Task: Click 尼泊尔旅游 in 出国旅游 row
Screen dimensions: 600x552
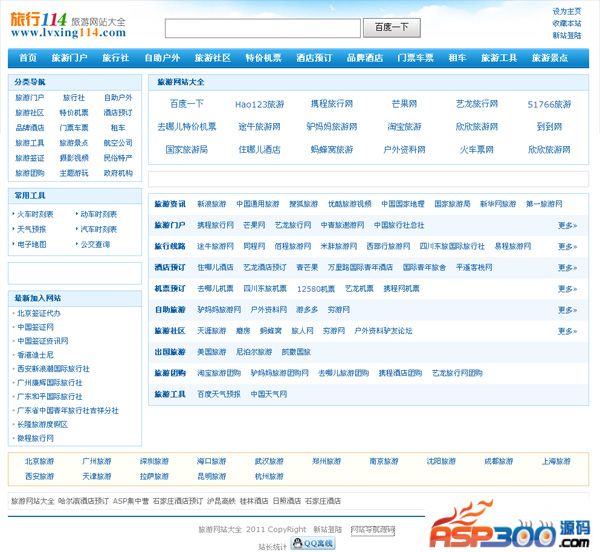Action: (x=254, y=352)
